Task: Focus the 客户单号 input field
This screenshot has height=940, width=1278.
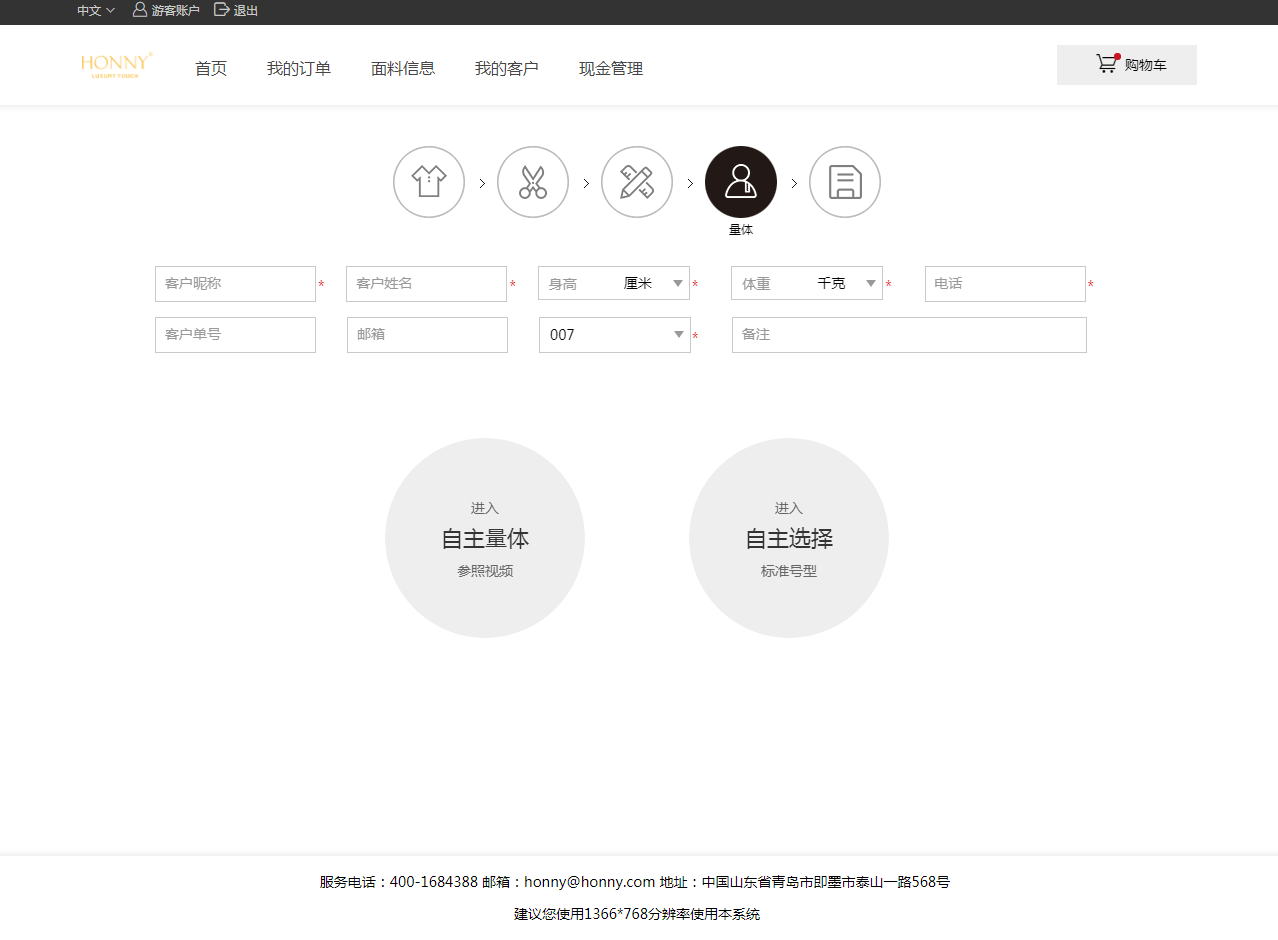Action: 235,335
